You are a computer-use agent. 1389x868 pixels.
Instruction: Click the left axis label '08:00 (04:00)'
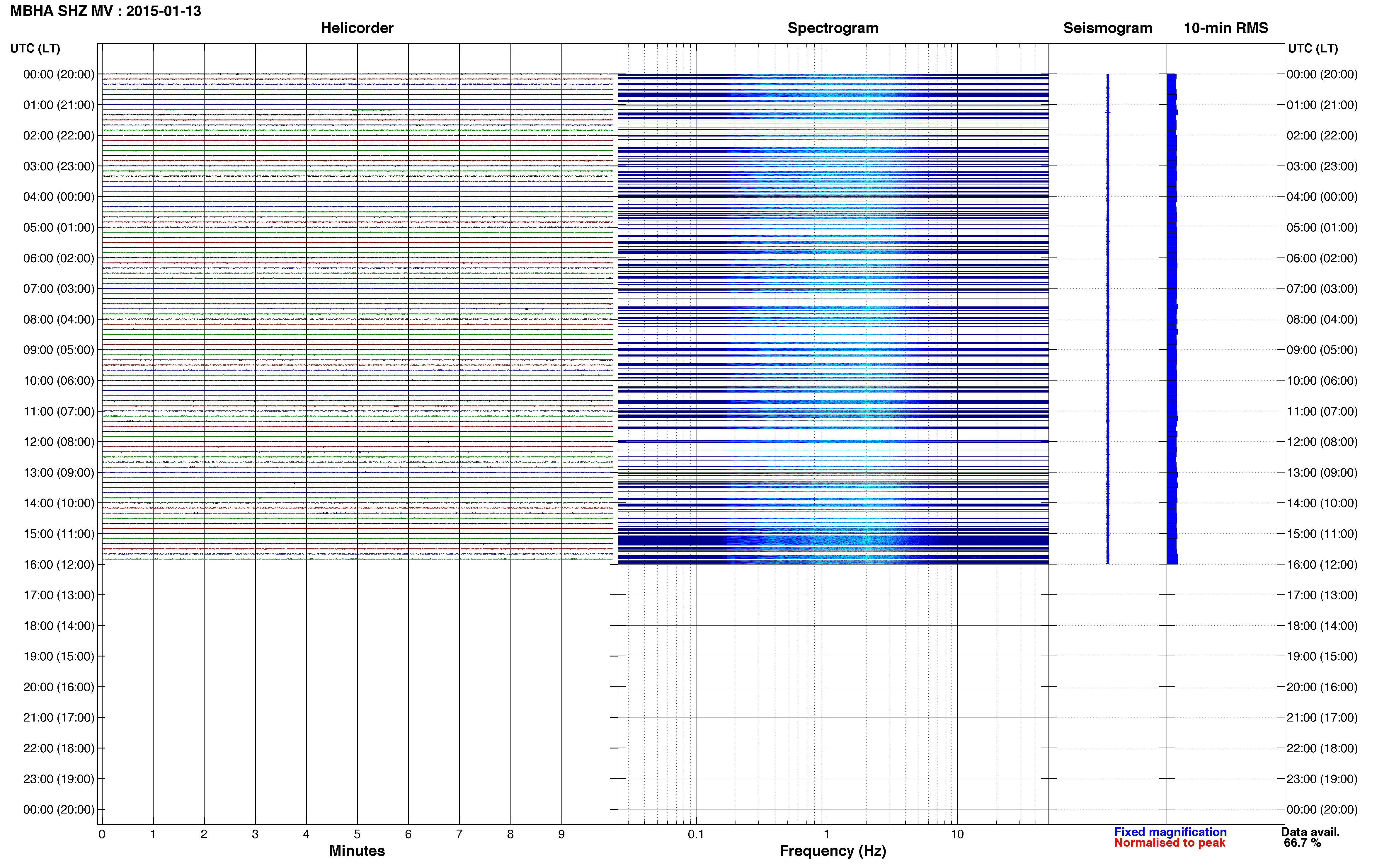[59, 319]
